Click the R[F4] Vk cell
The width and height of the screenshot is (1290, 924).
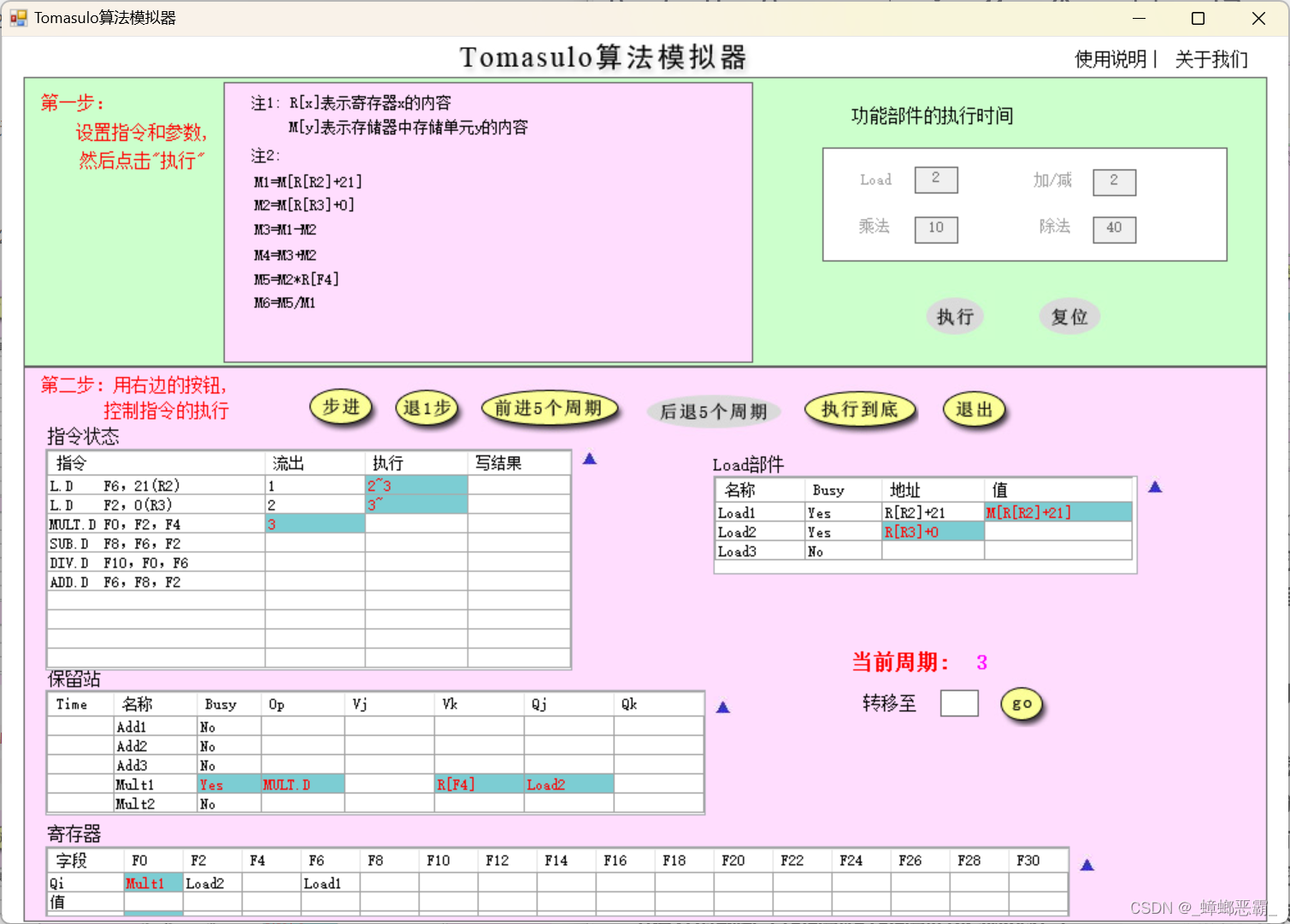(479, 784)
